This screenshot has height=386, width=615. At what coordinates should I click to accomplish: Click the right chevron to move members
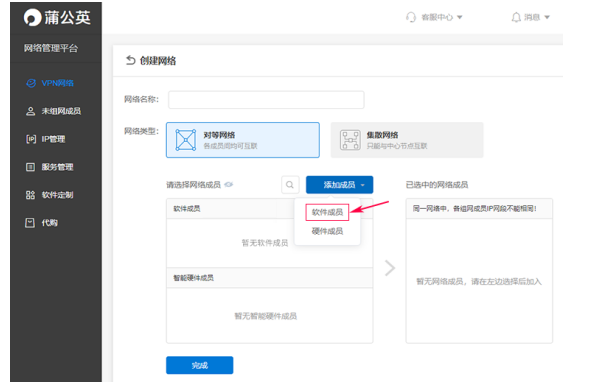(x=389, y=268)
